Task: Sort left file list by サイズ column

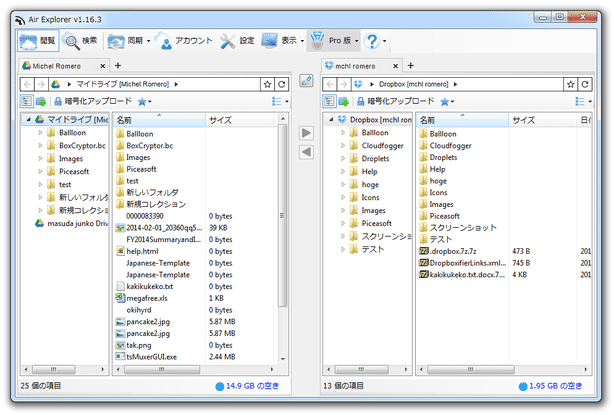Action: tap(241, 120)
